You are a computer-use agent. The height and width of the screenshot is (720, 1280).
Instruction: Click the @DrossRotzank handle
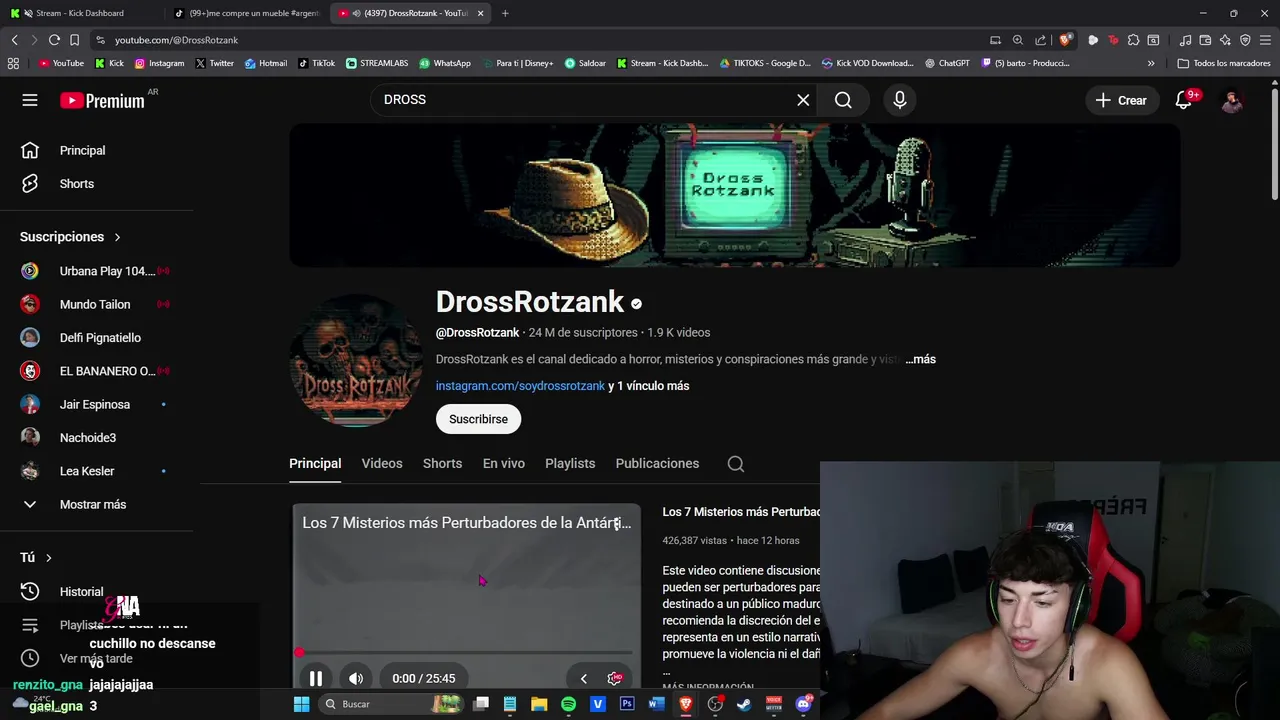[477, 333]
